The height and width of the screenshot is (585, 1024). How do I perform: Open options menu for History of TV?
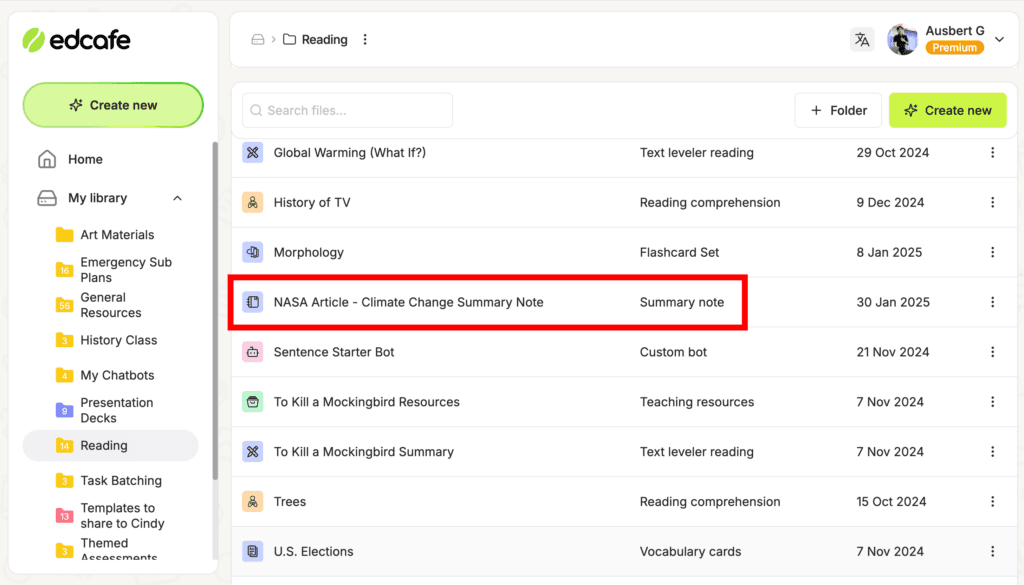pyautogui.click(x=993, y=202)
